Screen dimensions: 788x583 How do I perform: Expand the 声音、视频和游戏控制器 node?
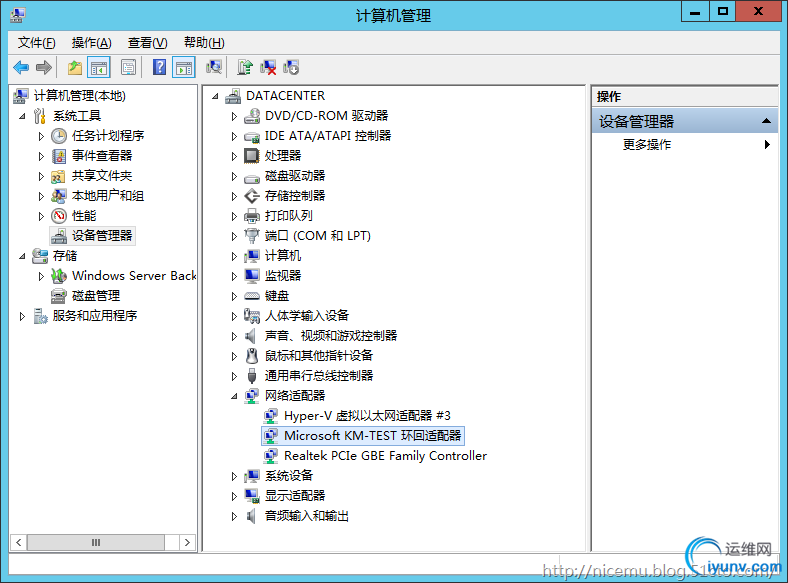click(234, 336)
